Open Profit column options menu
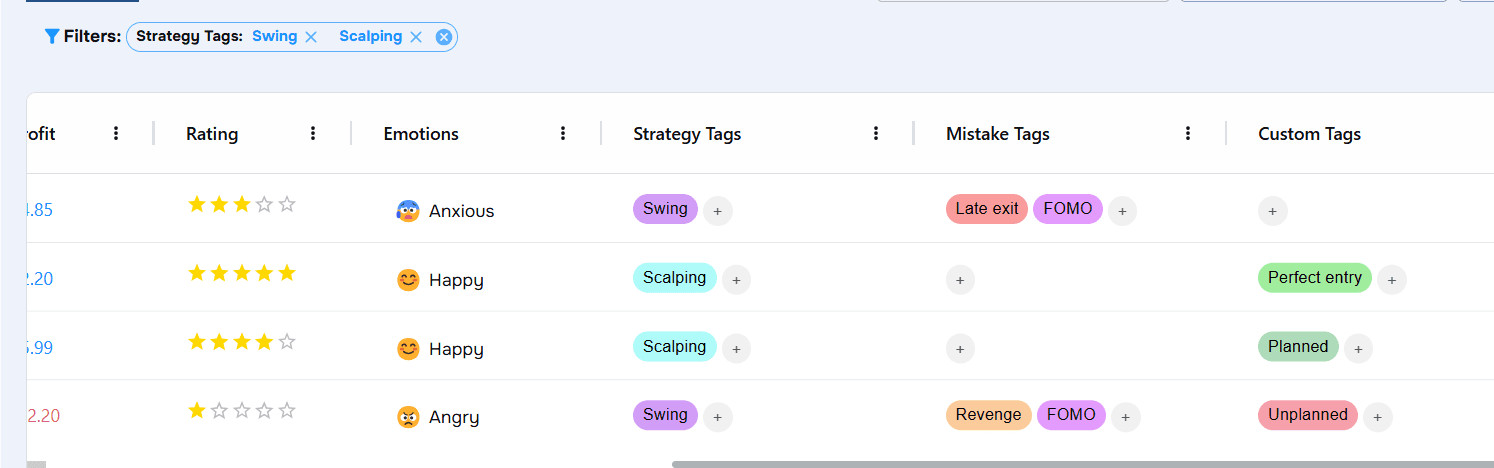Screen dimensions: 1494x468 click(116, 133)
